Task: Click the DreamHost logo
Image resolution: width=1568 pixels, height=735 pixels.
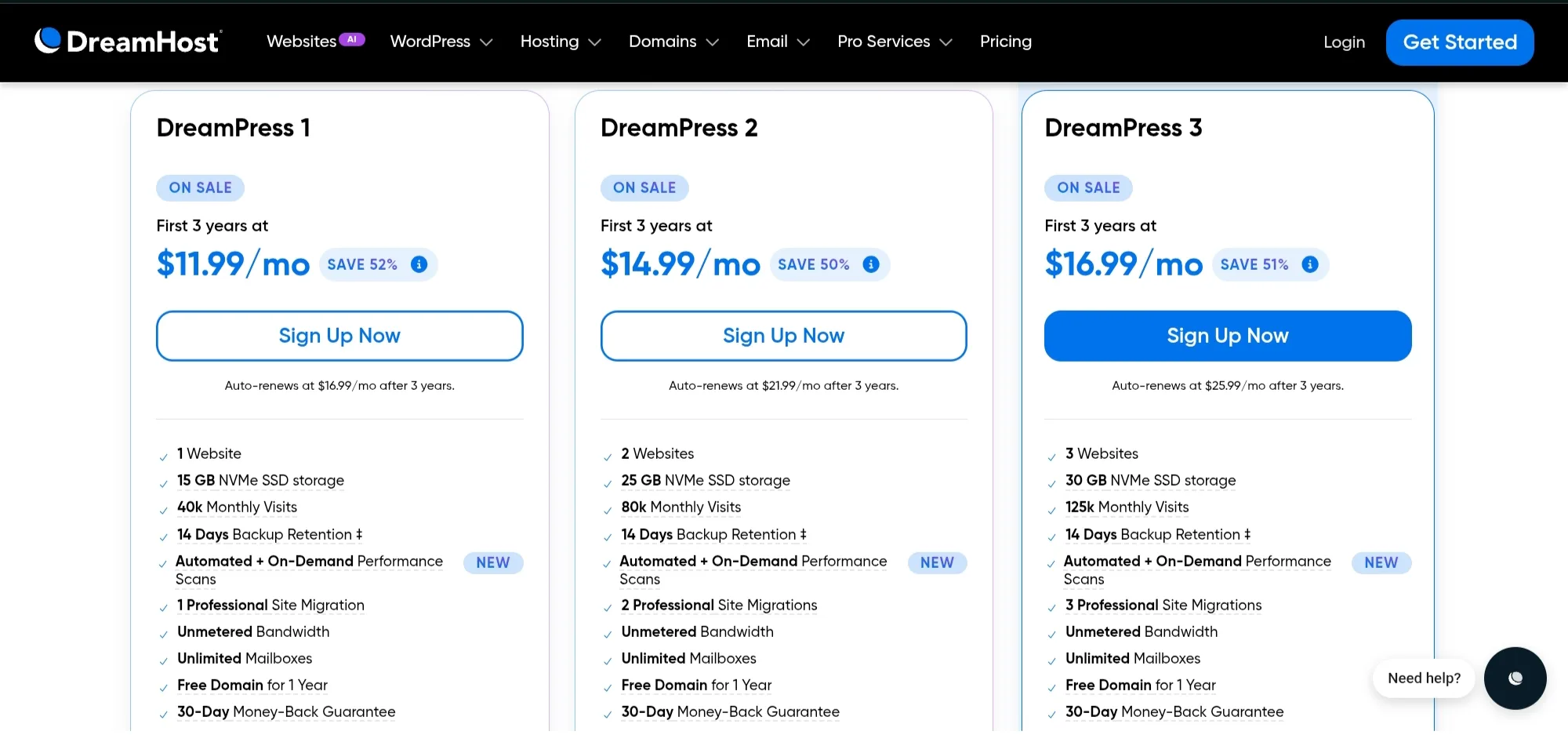Action: point(129,41)
